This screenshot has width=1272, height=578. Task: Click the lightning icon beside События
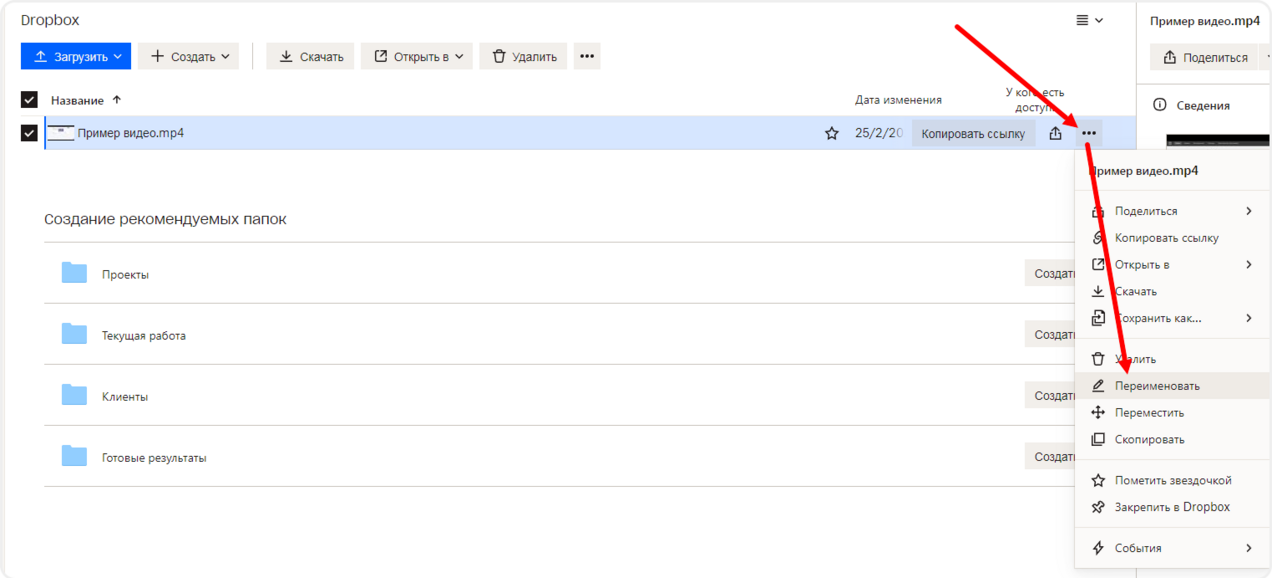tap(1098, 548)
